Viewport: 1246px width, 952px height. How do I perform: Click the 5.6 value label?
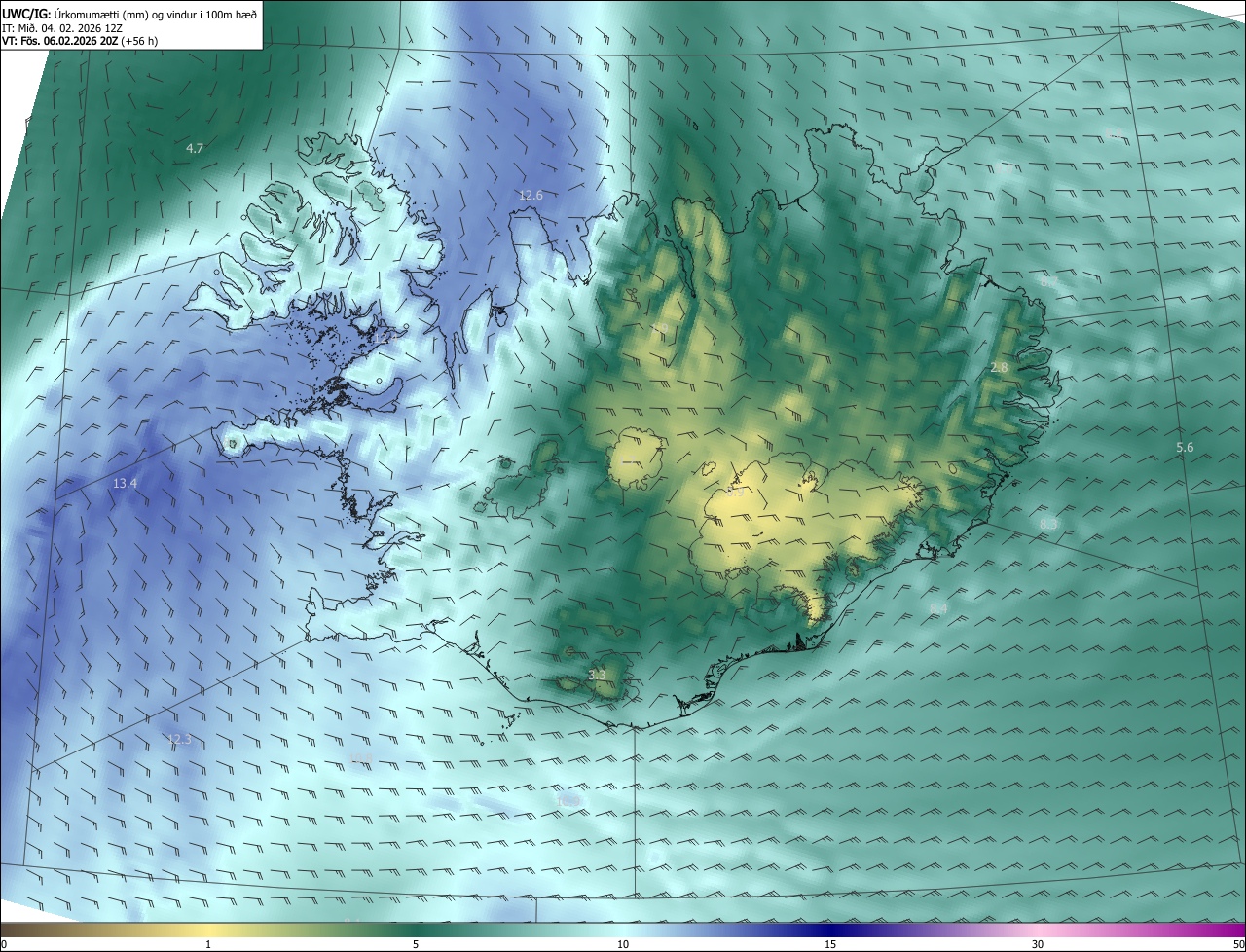point(1185,447)
